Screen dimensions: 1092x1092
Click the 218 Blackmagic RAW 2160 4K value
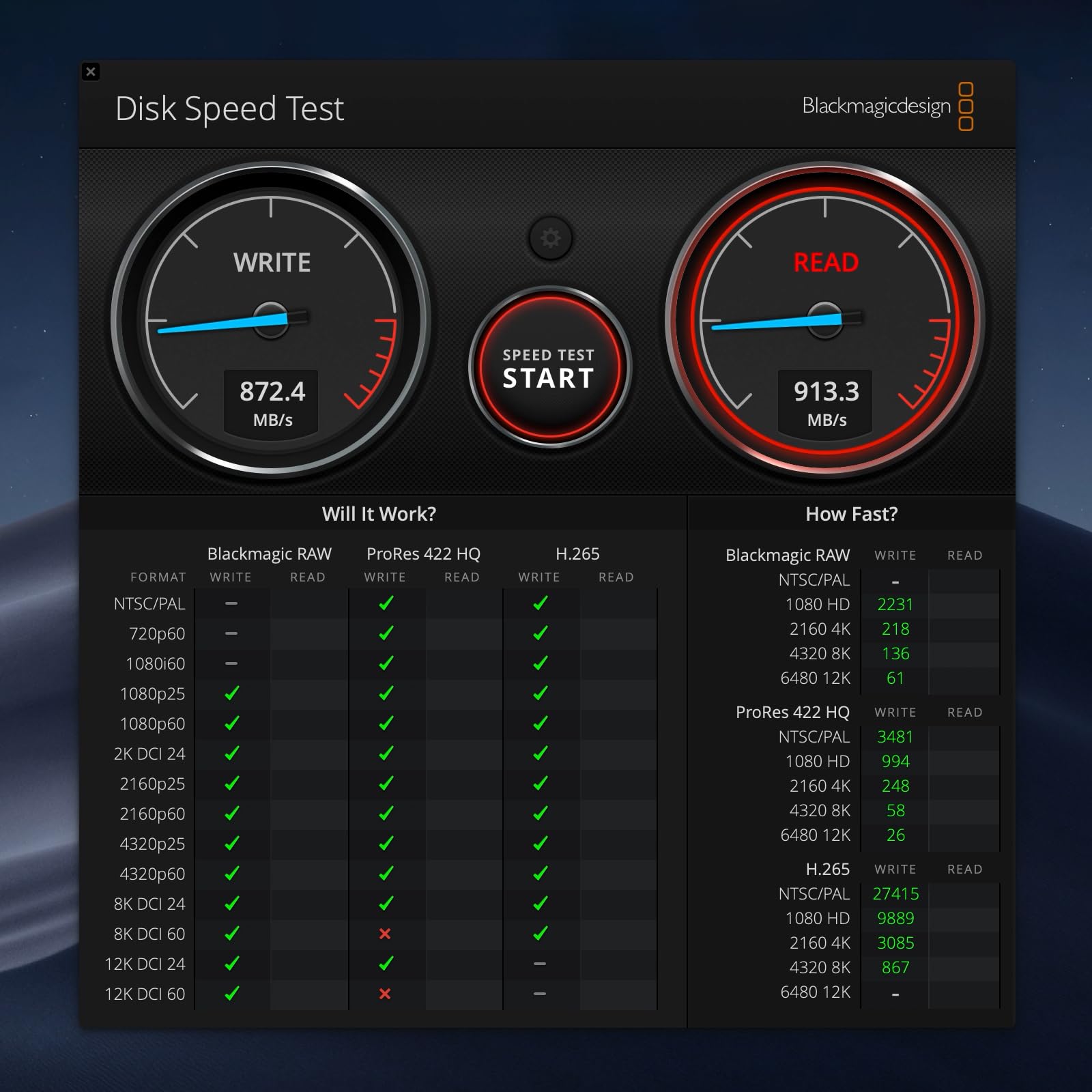pos(895,629)
